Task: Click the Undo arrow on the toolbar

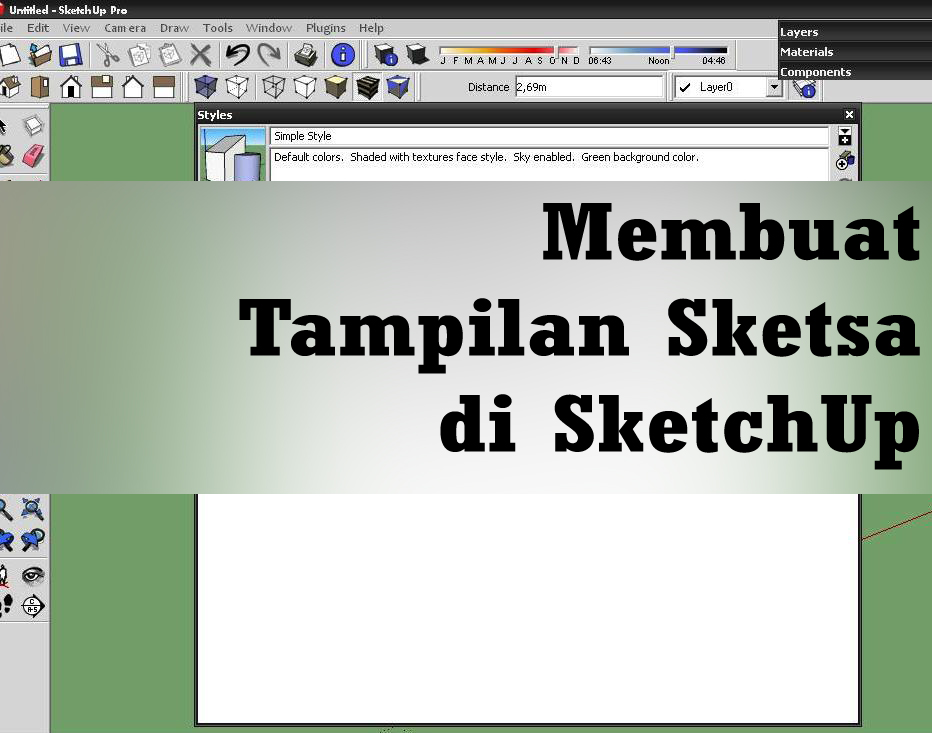Action: (x=237, y=54)
